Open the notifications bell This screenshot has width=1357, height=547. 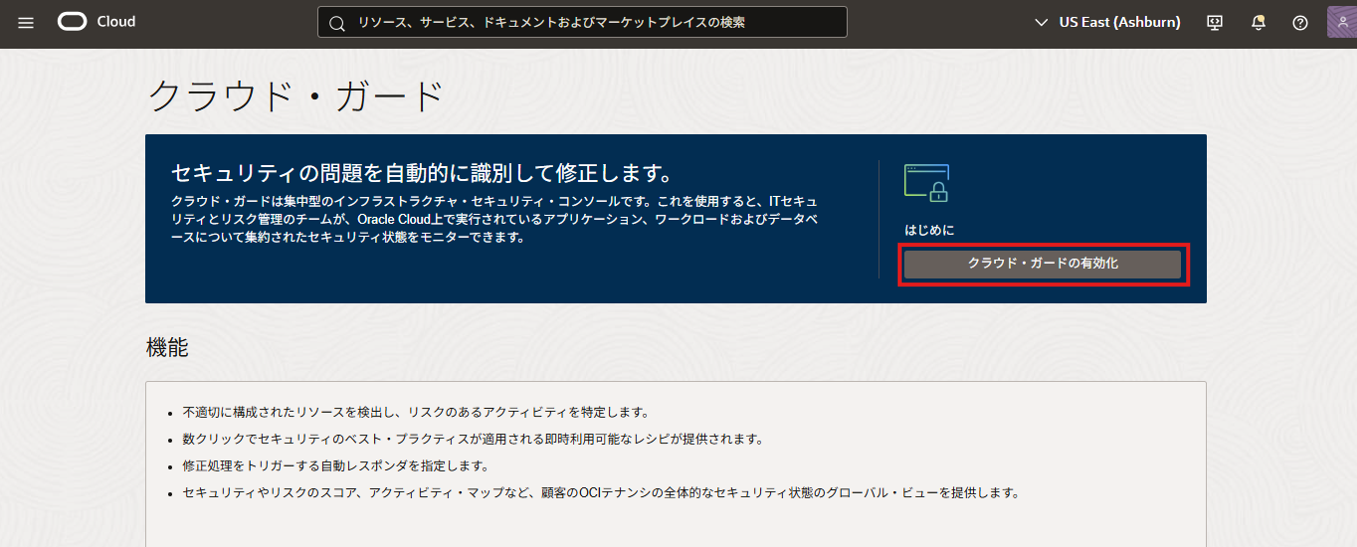tap(1258, 22)
